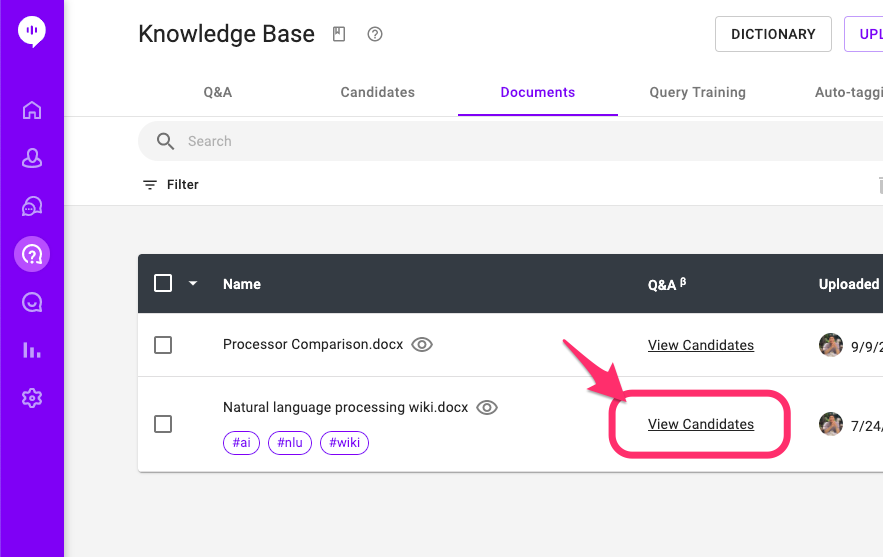The width and height of the screenshot is (883, 557).
Task: Check the Natural language processing wiki.docx checkbox
Action: [163, 424]
